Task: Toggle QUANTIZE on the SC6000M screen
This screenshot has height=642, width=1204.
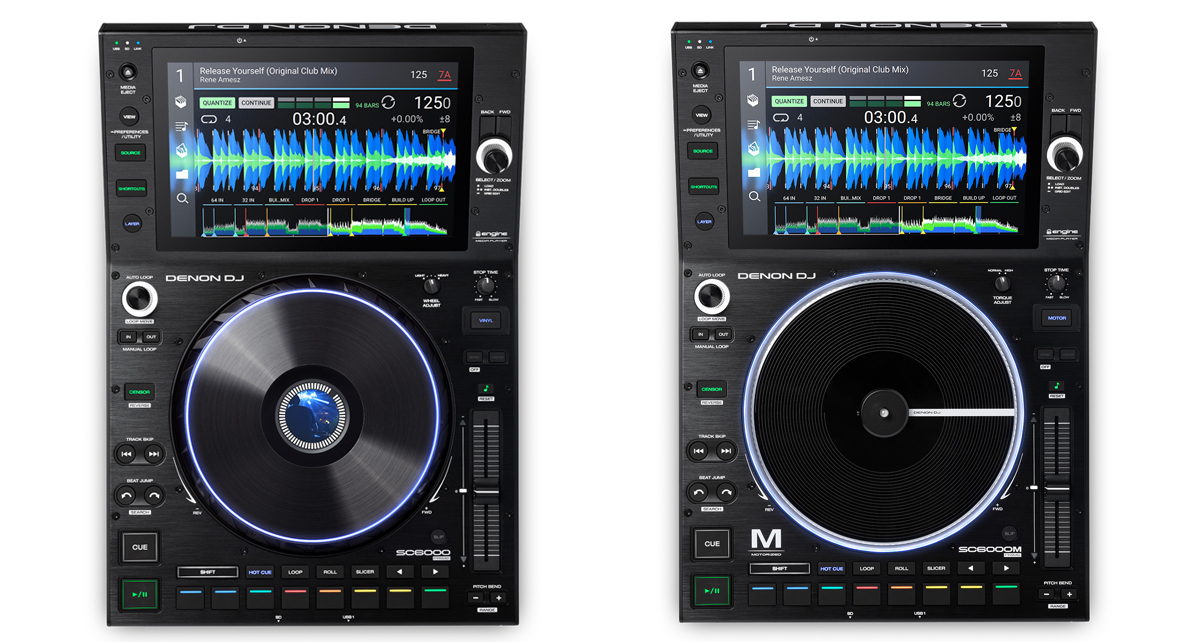Action: (789, 102)
